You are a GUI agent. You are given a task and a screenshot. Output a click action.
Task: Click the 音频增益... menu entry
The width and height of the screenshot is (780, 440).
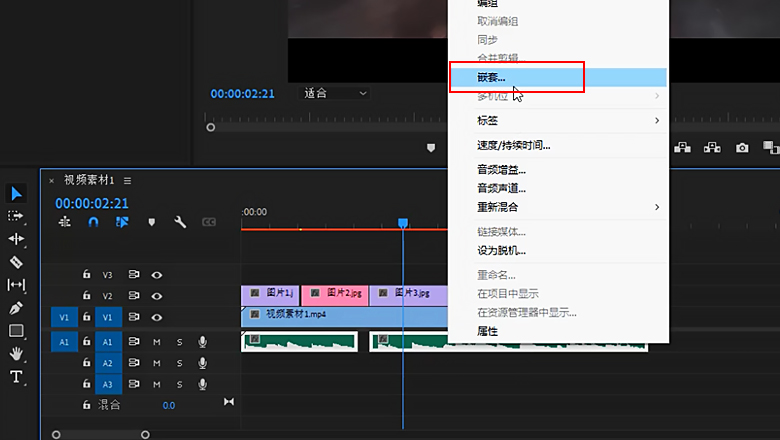[502, 170]
